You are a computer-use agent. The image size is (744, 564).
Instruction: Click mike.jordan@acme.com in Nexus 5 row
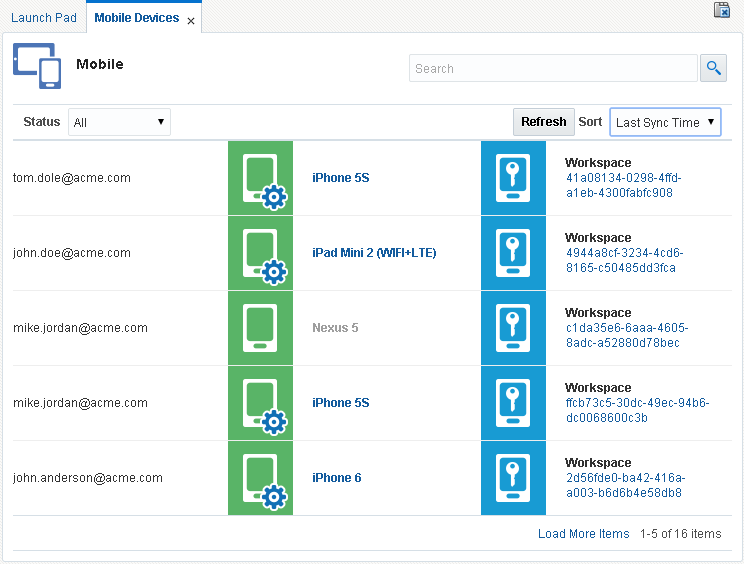[80, 328]
